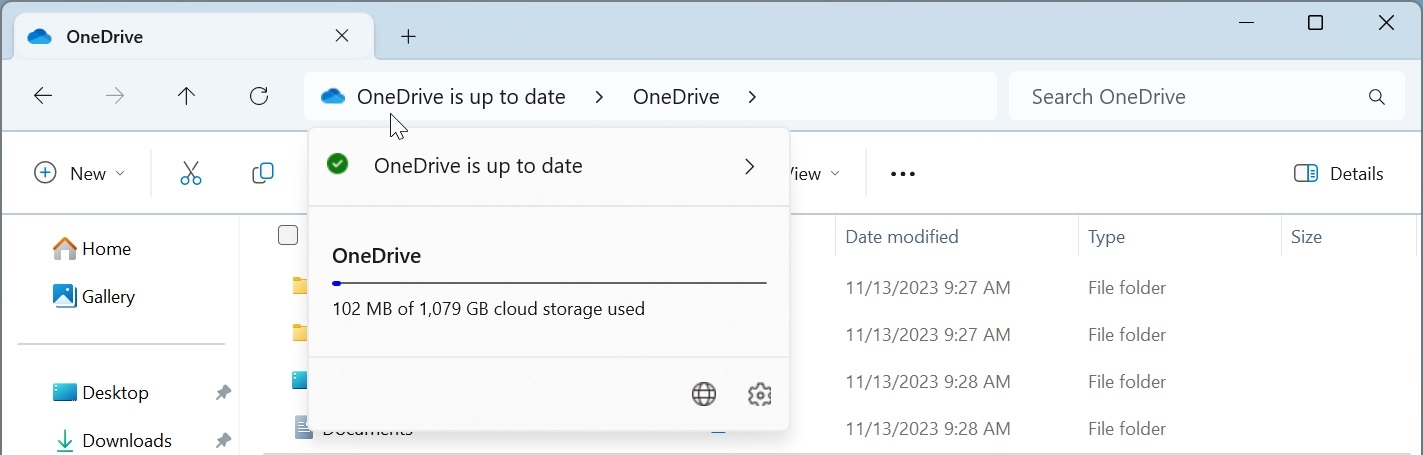Navigate back with the back arrow

(43, 96)
